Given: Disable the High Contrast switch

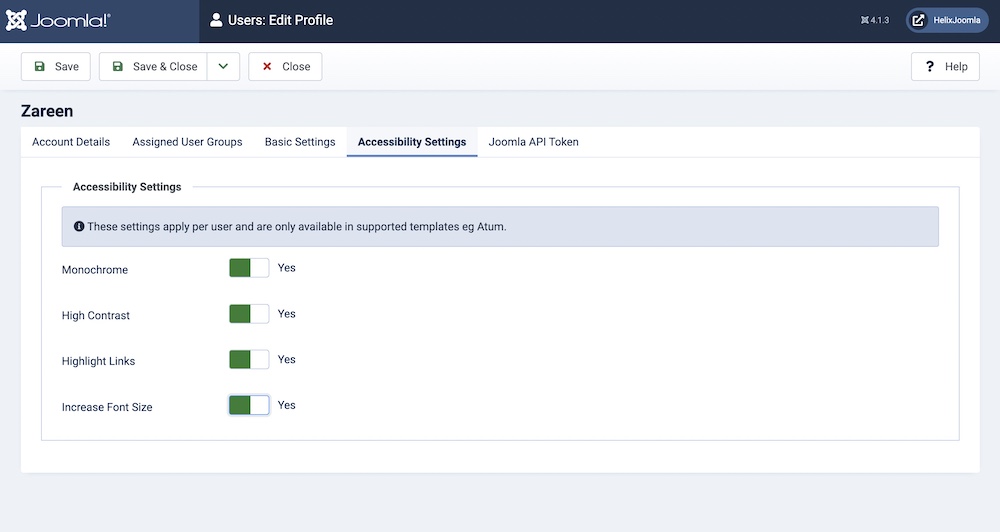Looking at the screenshot, I should (249, 314).
